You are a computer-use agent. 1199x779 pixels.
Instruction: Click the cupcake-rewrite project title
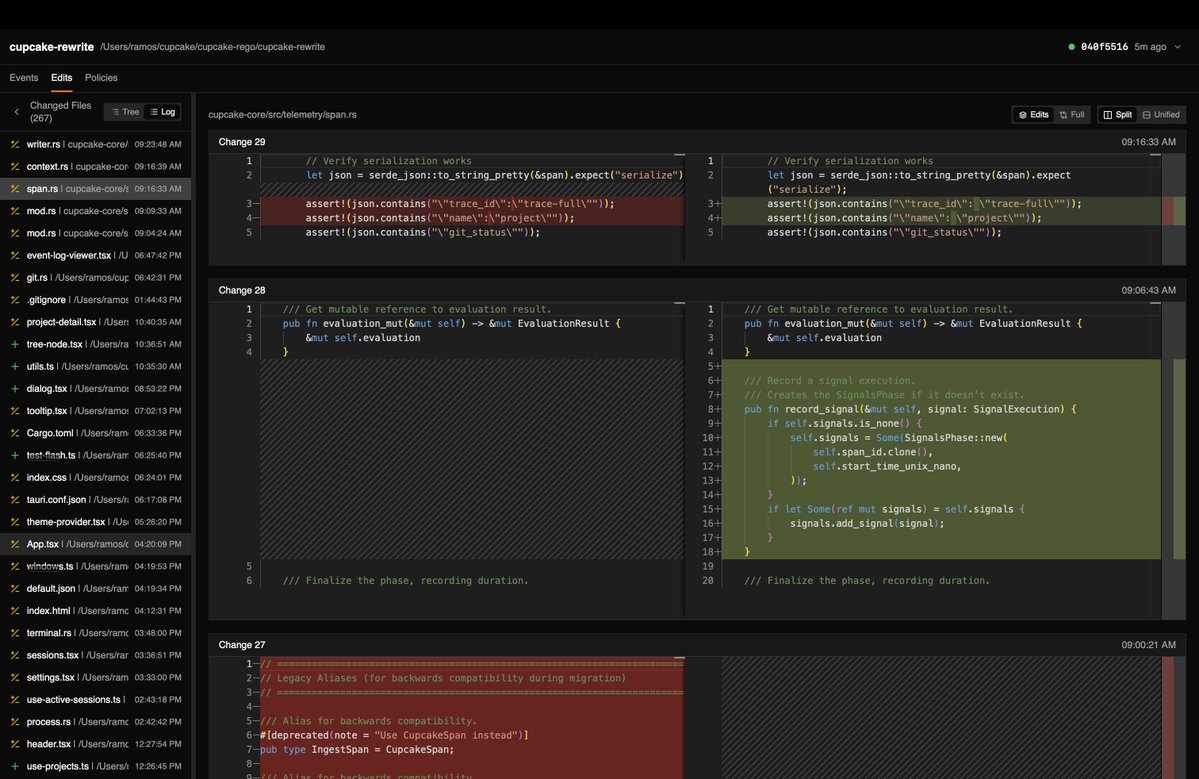click(51, 47)
